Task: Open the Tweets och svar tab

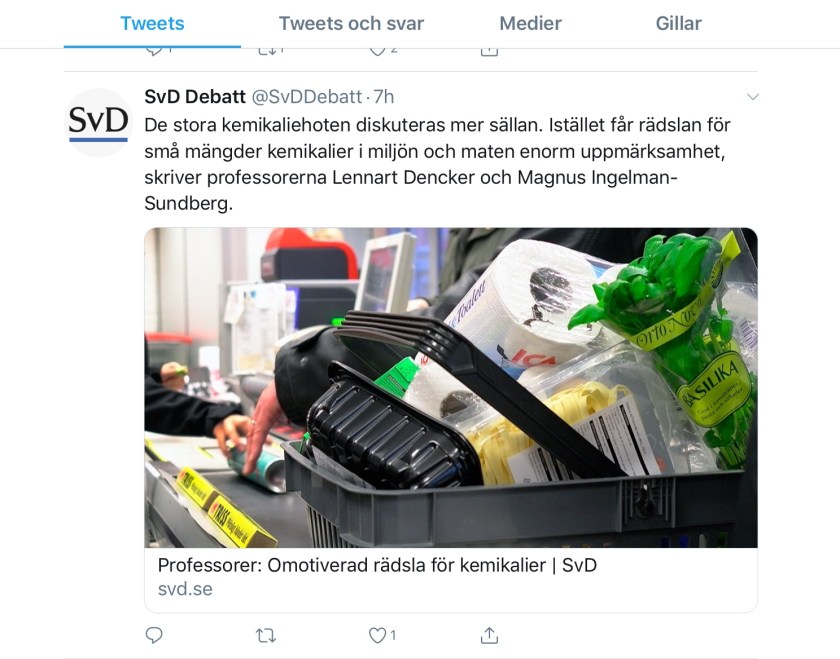Action: (351, 24)
